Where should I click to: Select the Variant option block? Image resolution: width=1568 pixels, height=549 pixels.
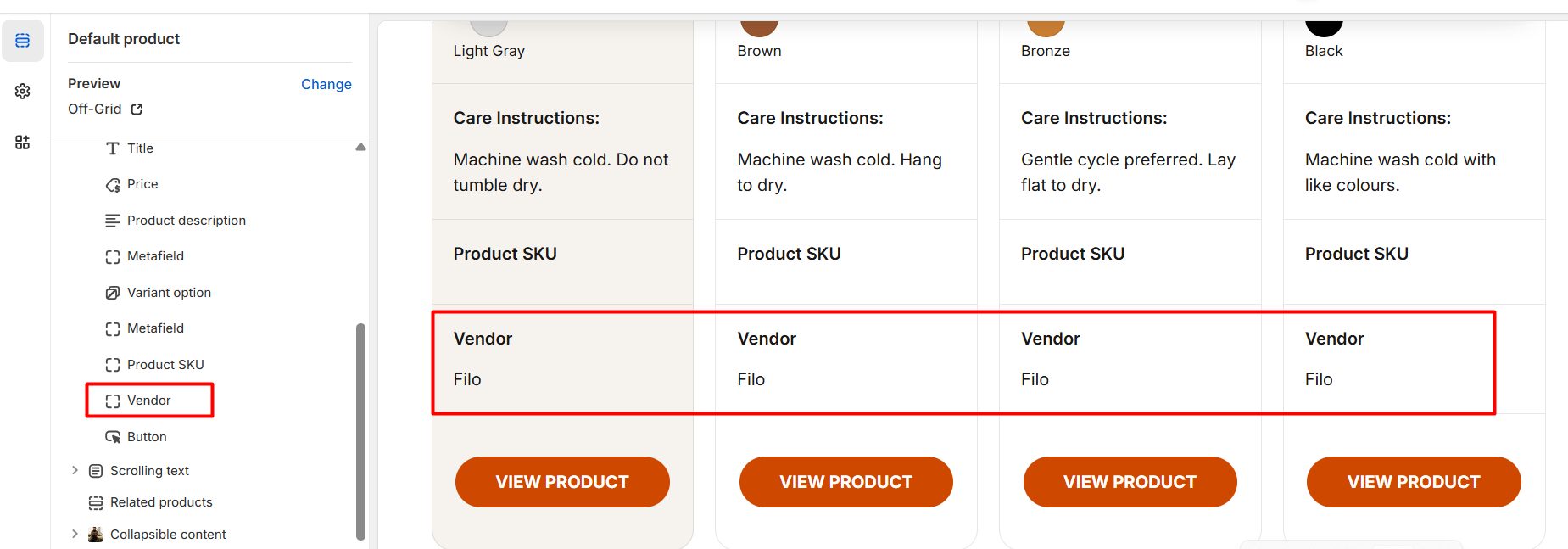tap(168, 293)
